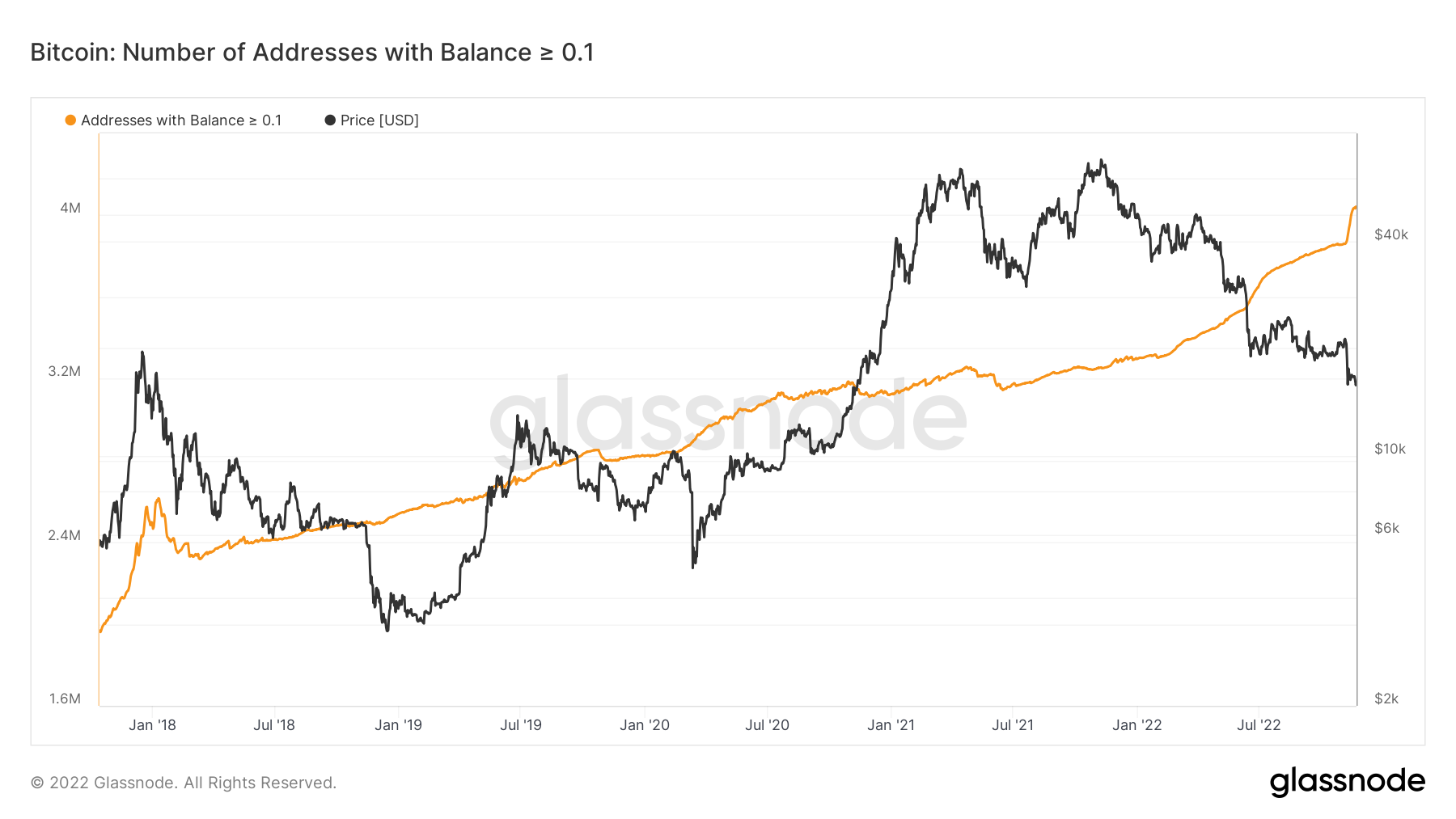
Task: Click the glassnode watermark in the chart center
Action: coord(728,416)
